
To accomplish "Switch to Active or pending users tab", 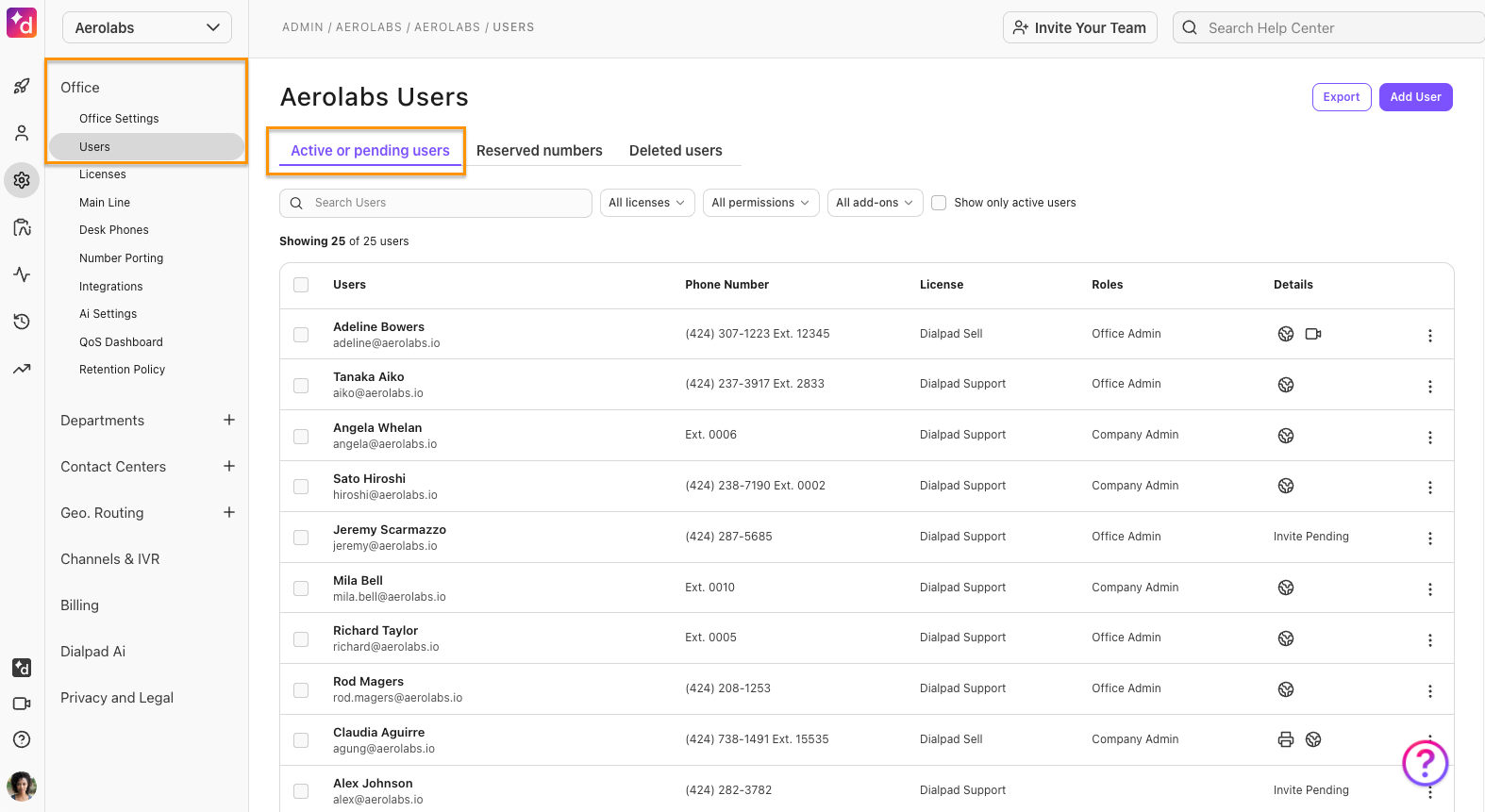I will (370, 151).
